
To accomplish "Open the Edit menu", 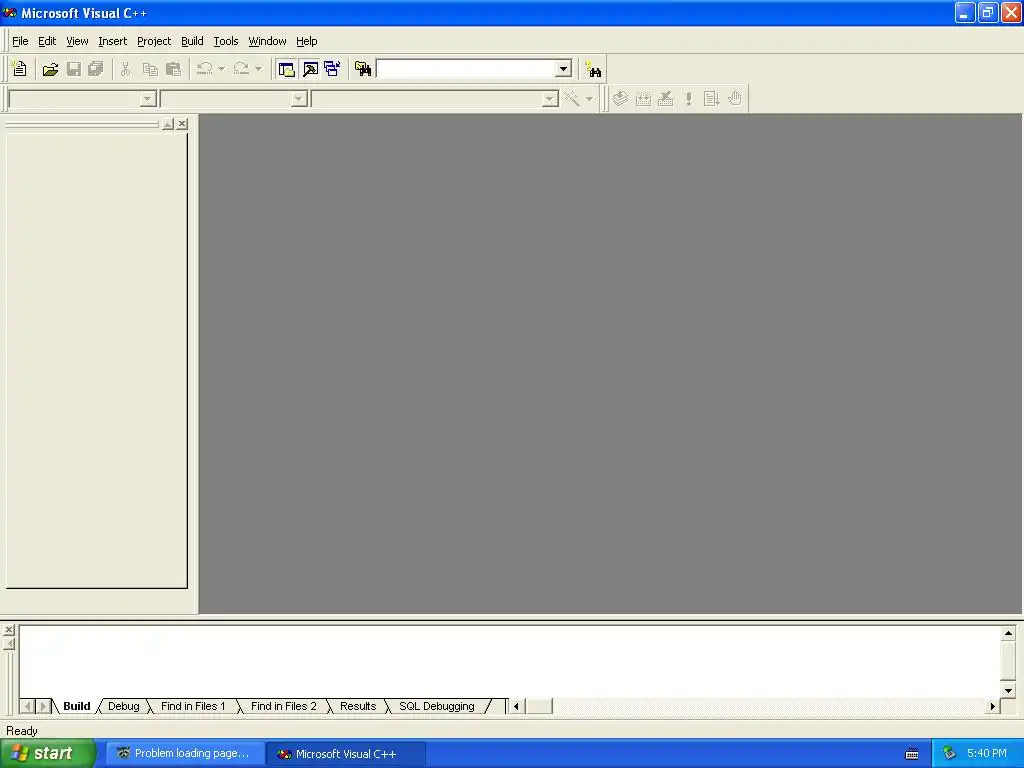I will pos(47,41).
